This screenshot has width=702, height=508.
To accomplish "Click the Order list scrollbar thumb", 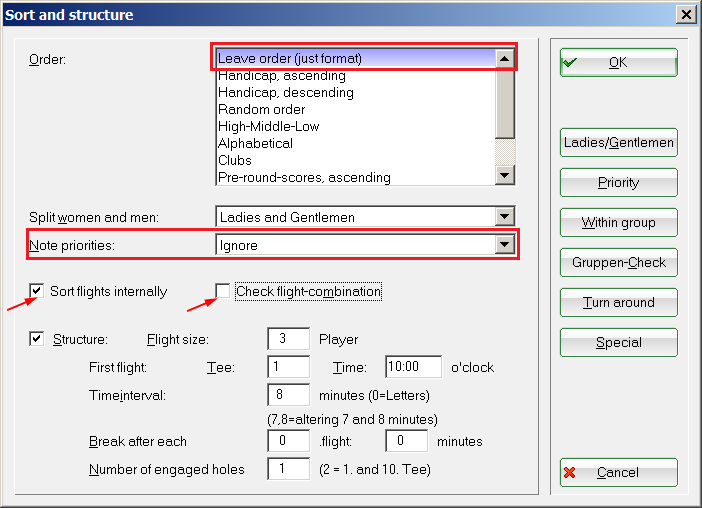I will (x=505, y=103).
